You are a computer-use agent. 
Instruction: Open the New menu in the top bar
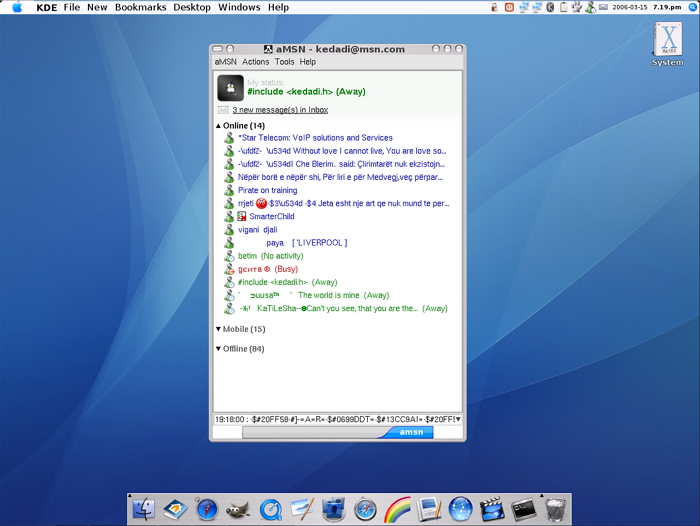click(x=97, y=7)
